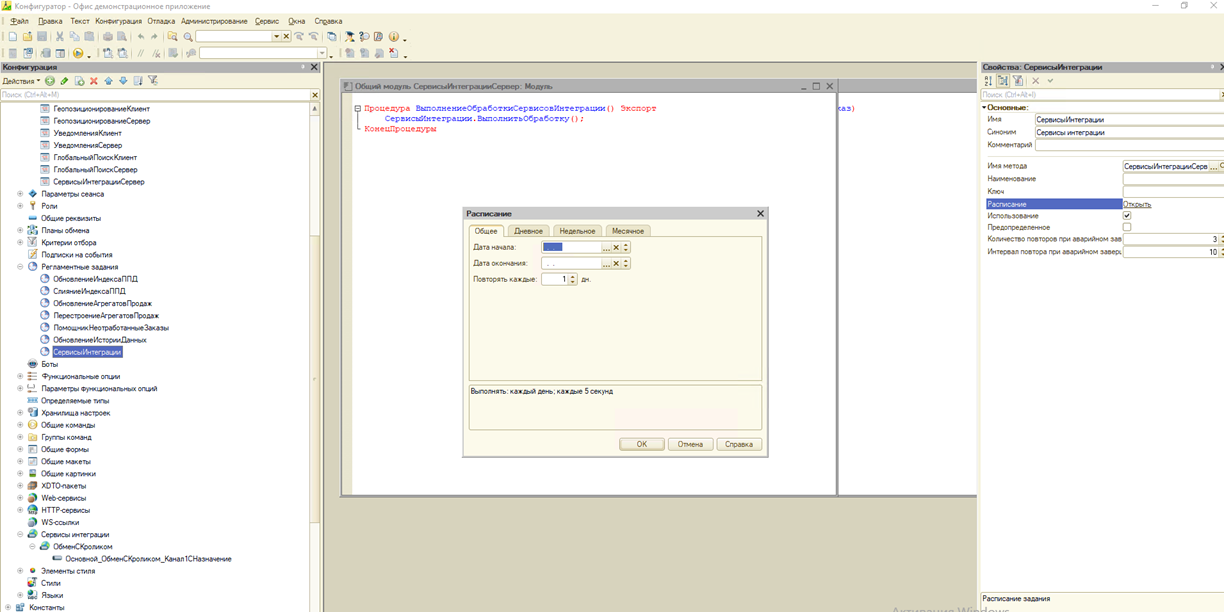This screenshot has width=1224, height=612.
Task: Toggle the Использование checkbox
Action: click(1127, 216)
